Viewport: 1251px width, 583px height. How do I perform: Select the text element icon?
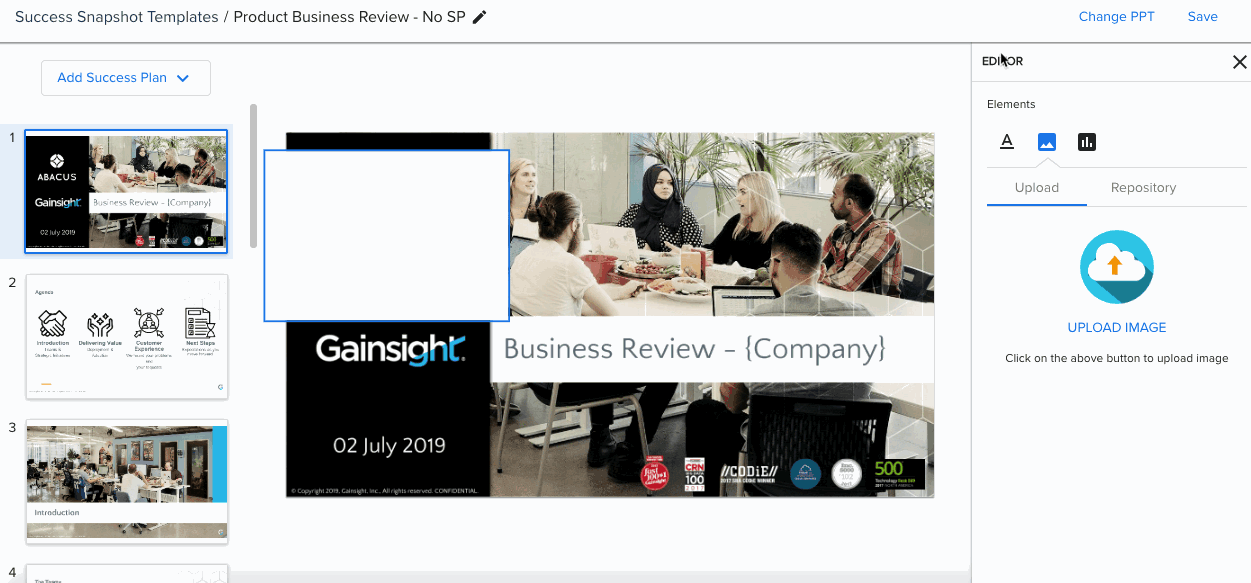(1007, 142)
